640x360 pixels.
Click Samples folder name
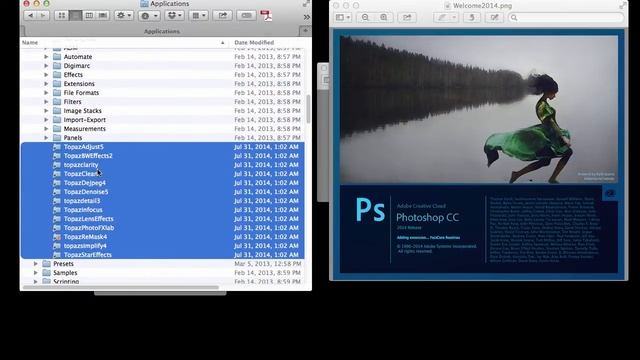pos(65,273)
